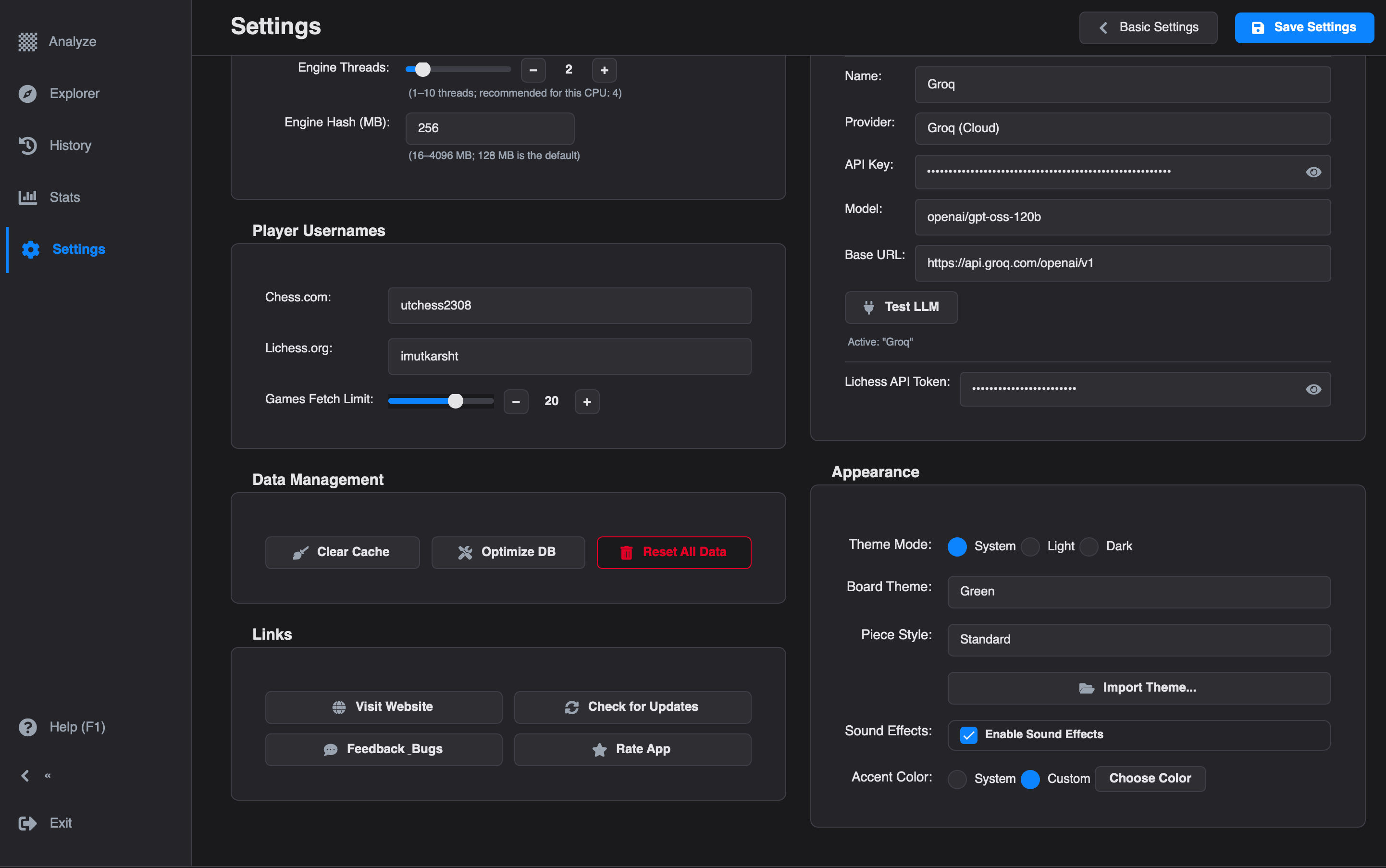Click the Help question mark icon

(x=27, y=727)
